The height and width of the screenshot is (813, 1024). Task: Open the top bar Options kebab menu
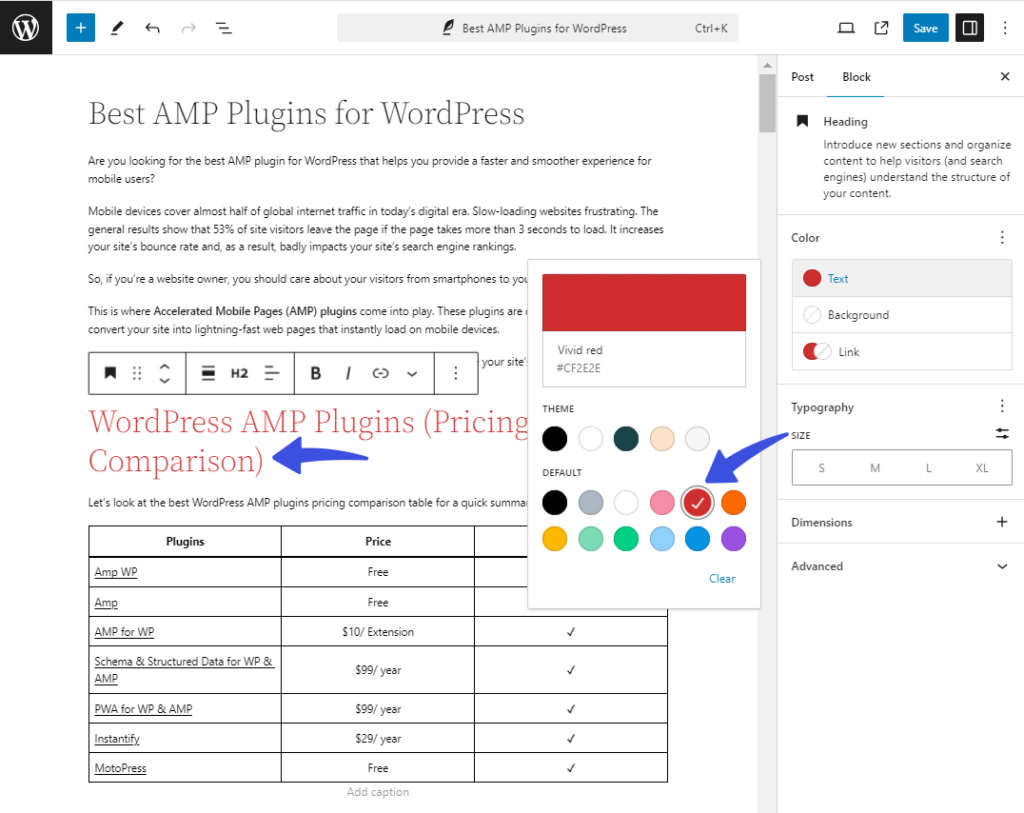click(1005, 28)
